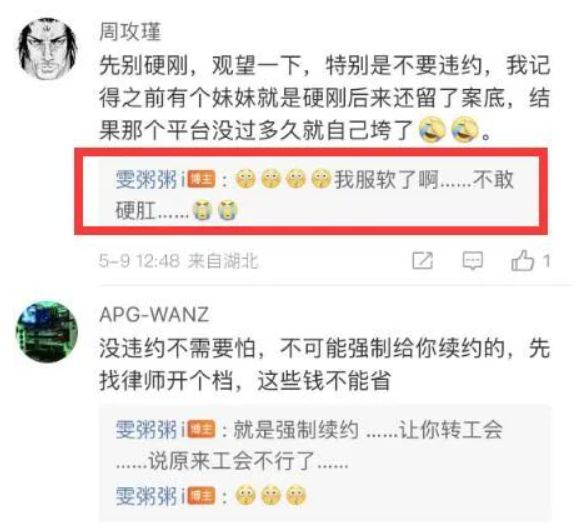
Task: Like the comment by 周玫瑾
Action: pos(522,261)
